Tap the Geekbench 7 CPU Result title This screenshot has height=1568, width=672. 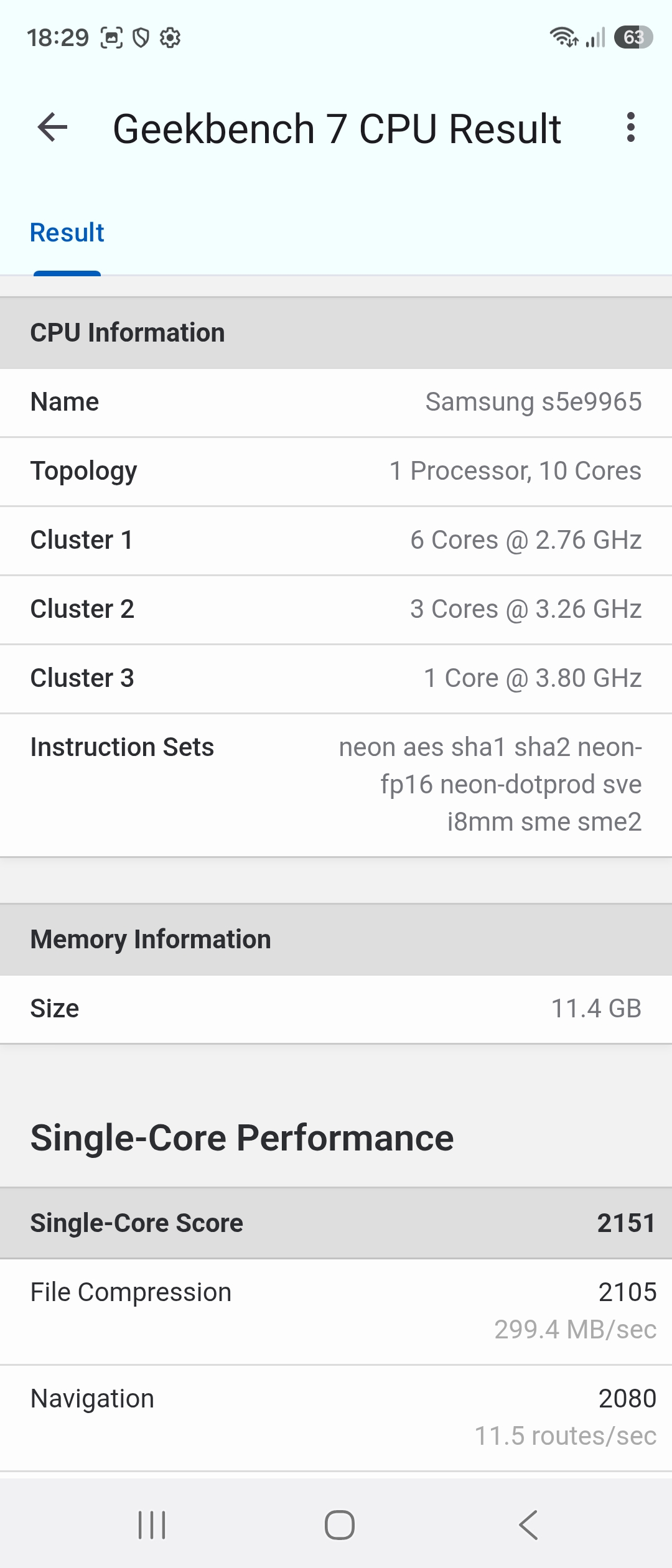pyautogui.click(x=337, y=129)
